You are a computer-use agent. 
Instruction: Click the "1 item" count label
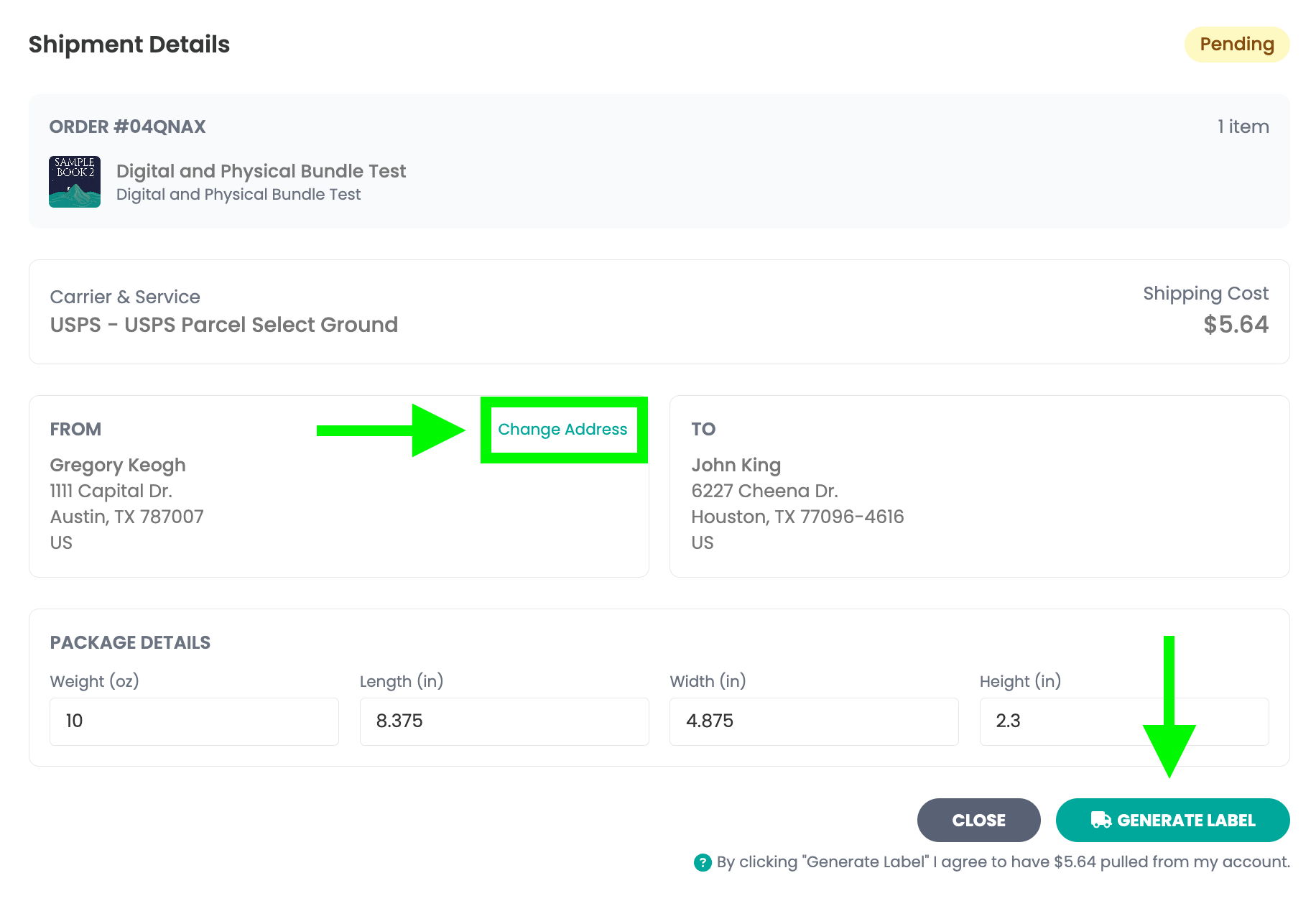pyautogui.click(x=1243, y=127)
